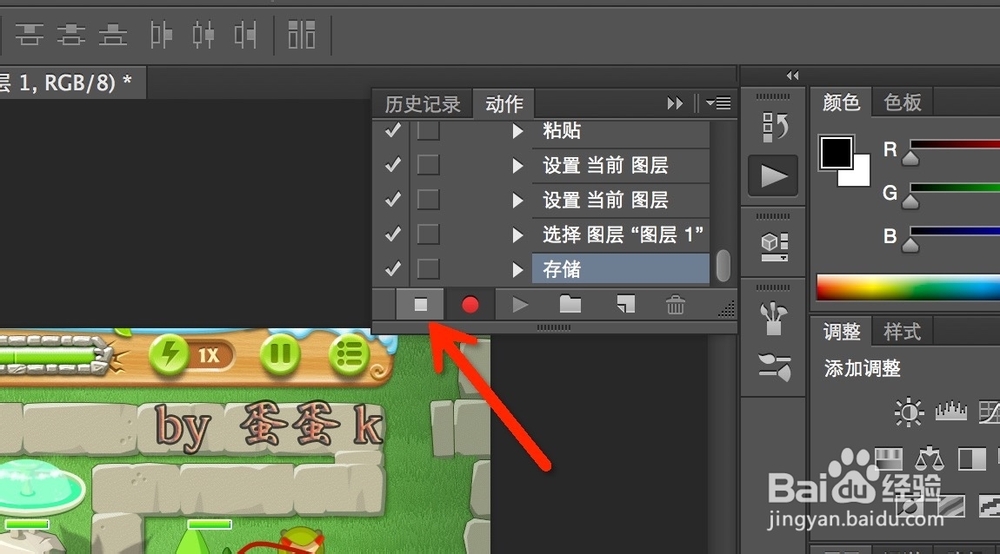This screenshot has width=1000, height=554.
Task: Switch to the 历史记录 tab
Action: (422, 104)
